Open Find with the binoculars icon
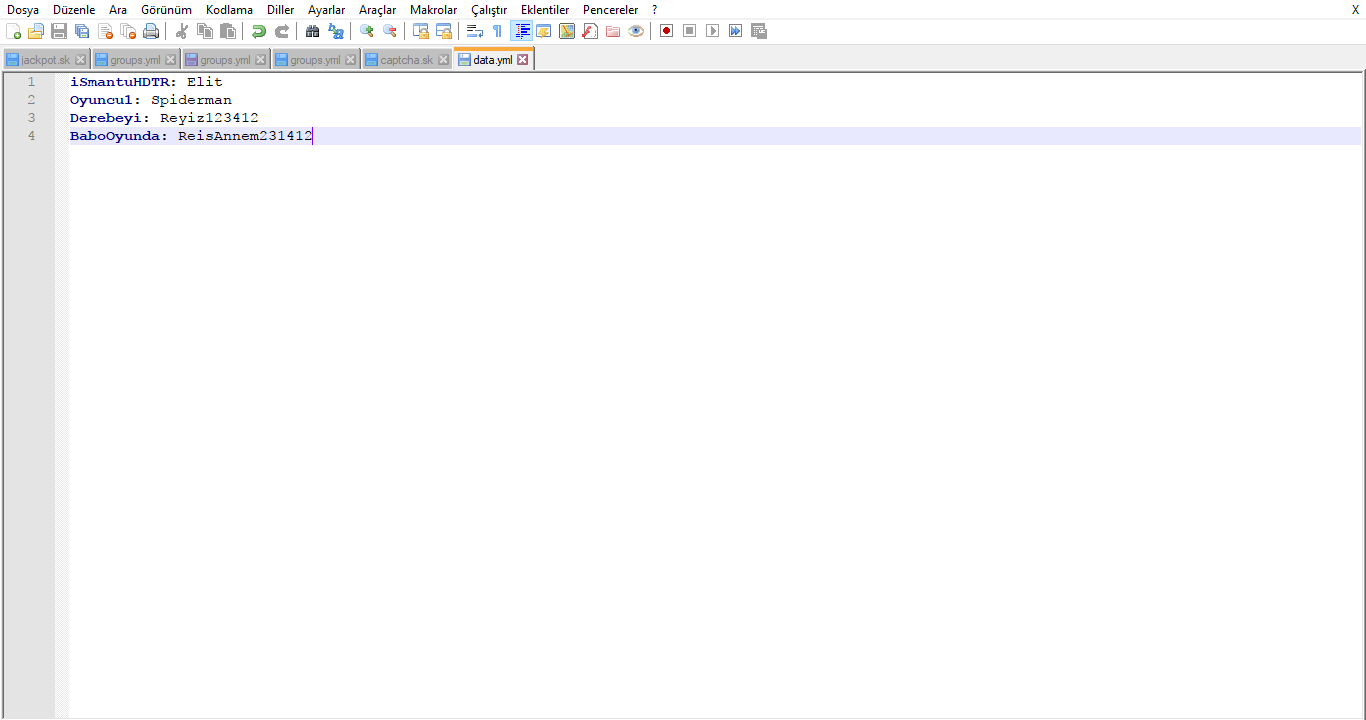1366x720 pixels. click(313, 31)
